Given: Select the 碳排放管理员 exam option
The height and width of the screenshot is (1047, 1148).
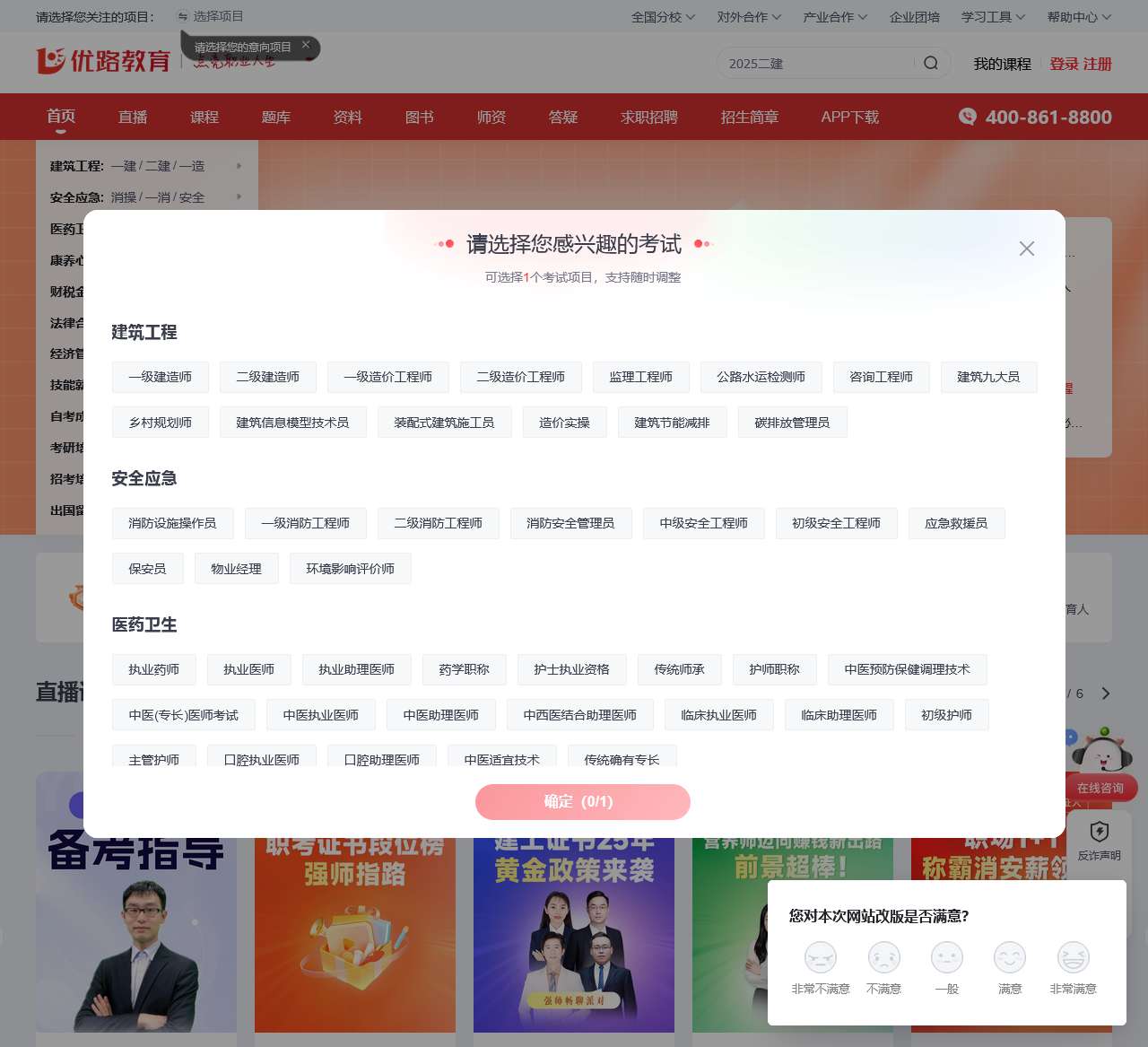Looking at the screenshot, I should pyautogui.click(x=793, y=423).
